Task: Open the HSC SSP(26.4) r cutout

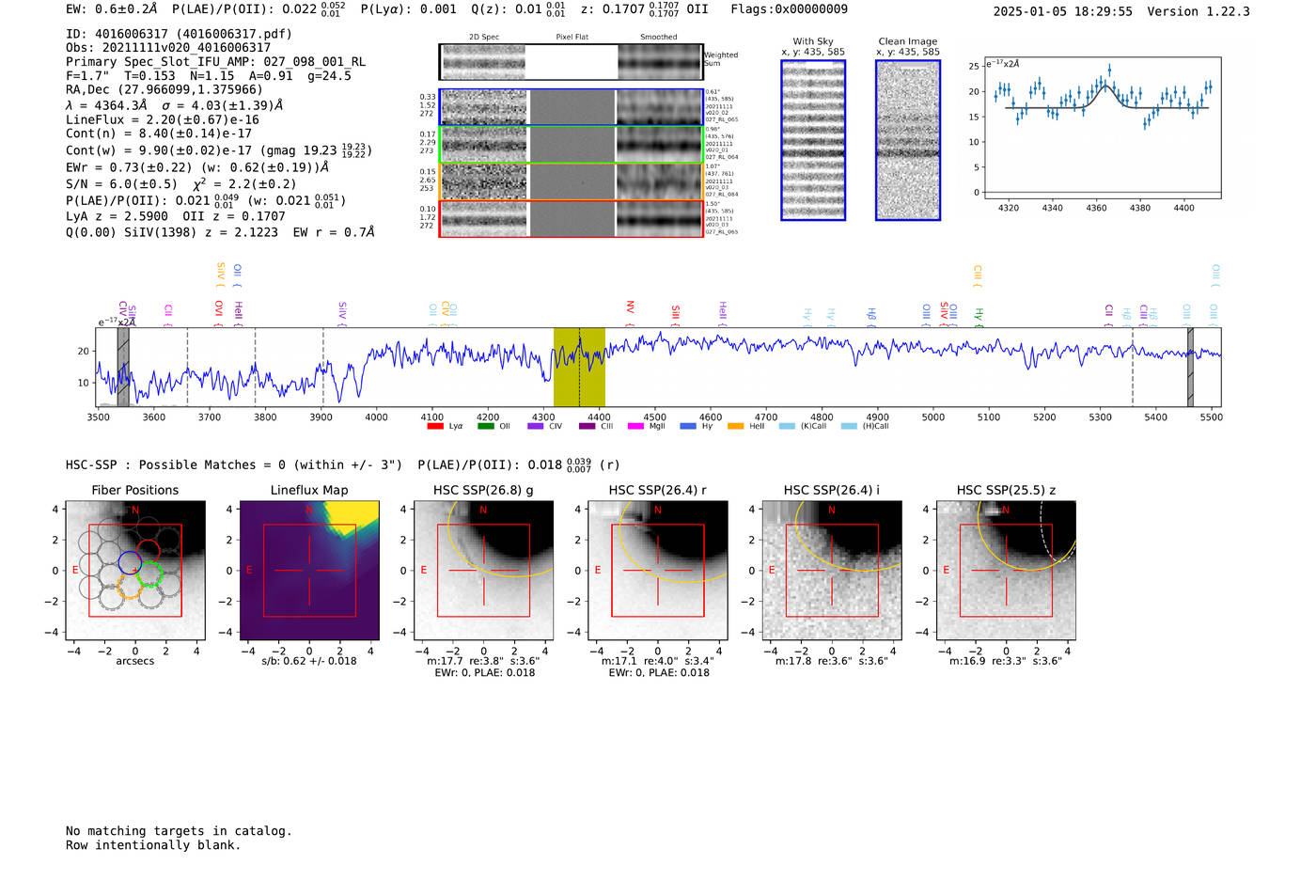Action: [x=658, y=571]
